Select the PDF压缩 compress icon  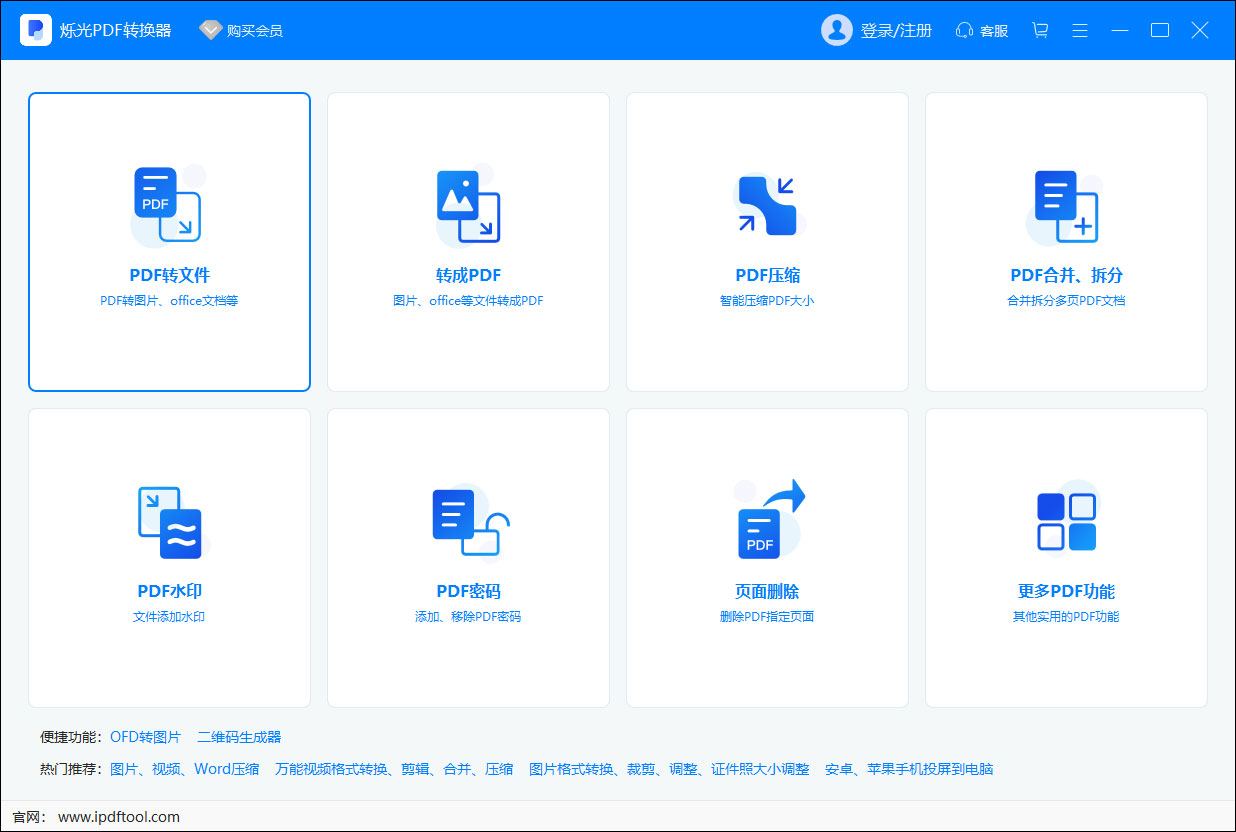767,205
